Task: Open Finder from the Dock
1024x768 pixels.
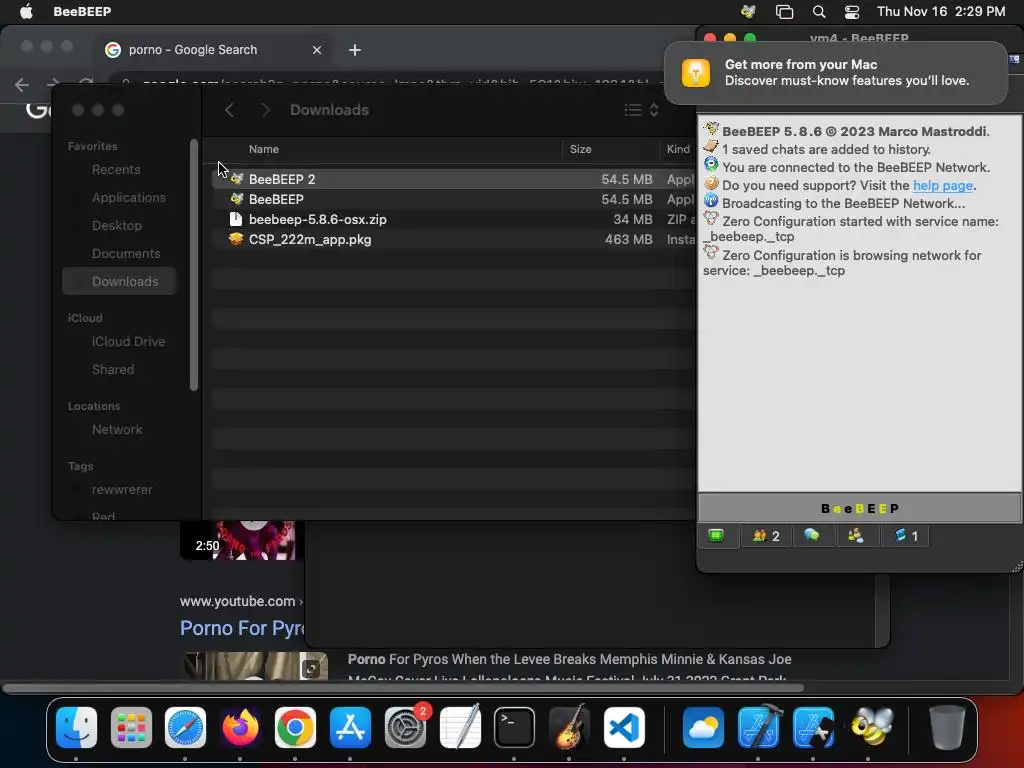Action: 76,727
